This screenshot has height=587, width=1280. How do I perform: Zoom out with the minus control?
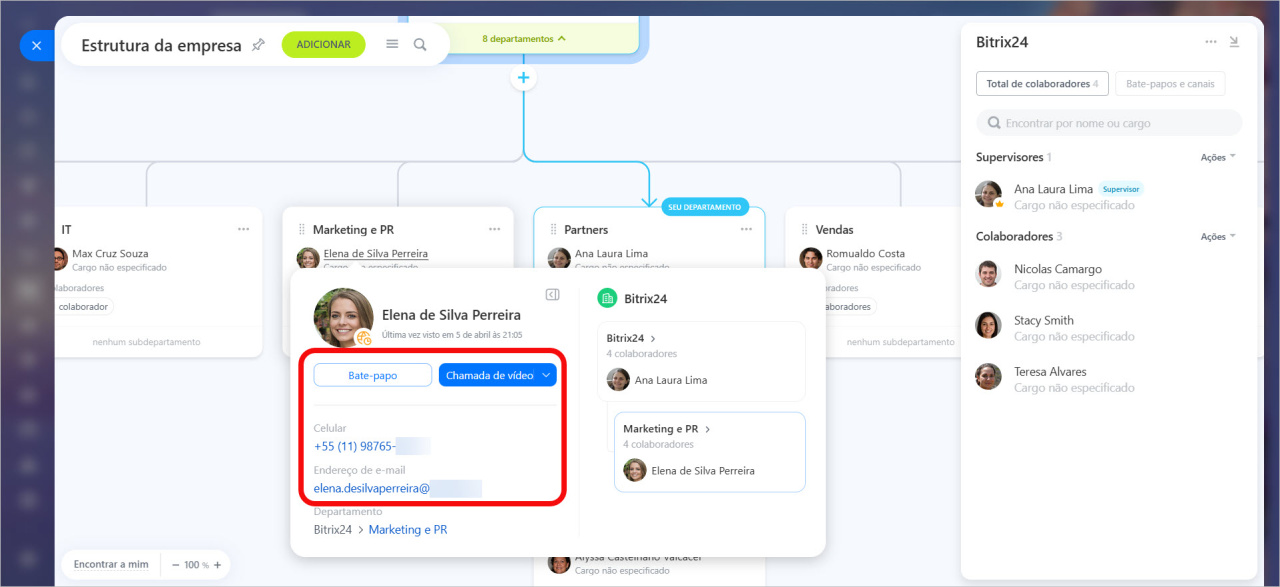174,565
